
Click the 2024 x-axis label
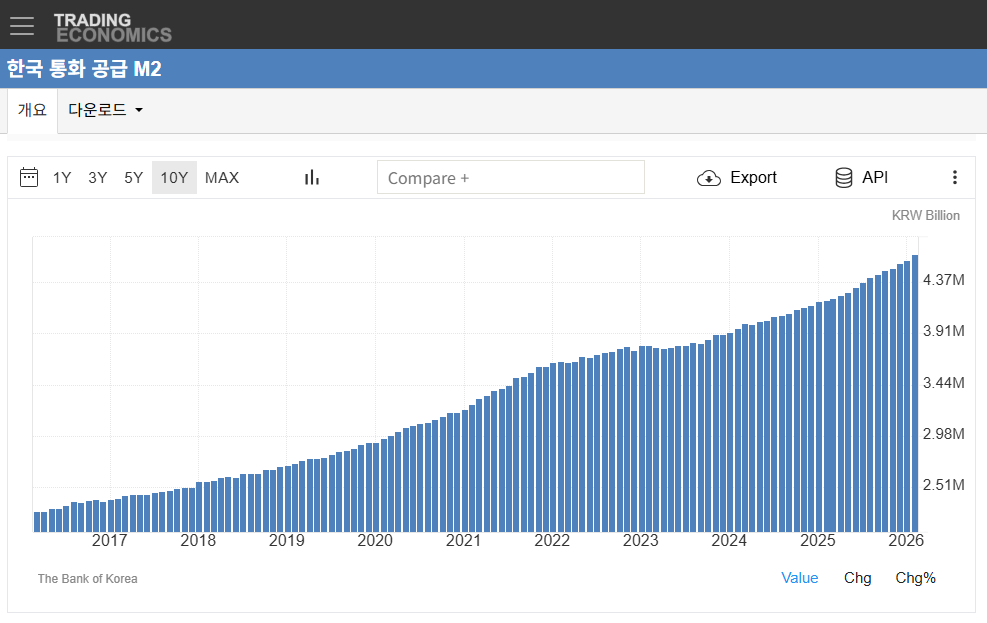pyautogui.click(x=729, y=540)
